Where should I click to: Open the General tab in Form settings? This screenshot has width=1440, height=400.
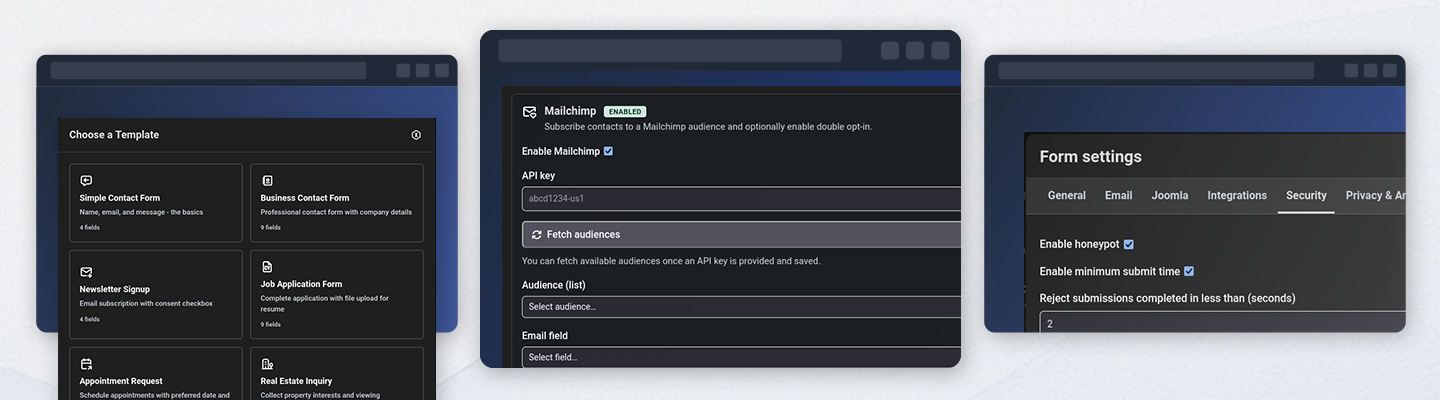[x=1066, y=195]
